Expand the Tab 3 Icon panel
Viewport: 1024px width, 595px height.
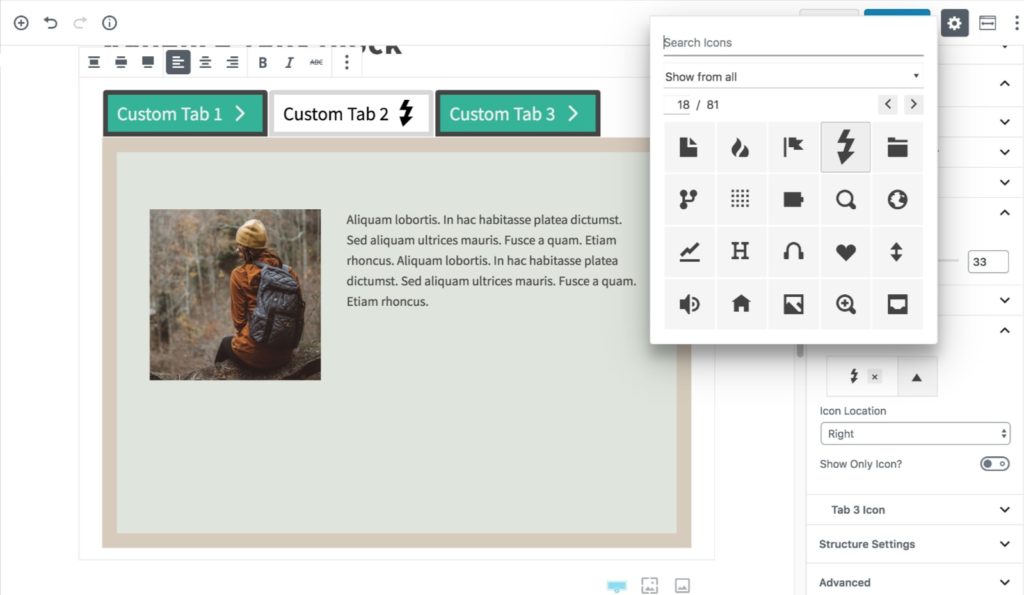[x=914, y=510]
